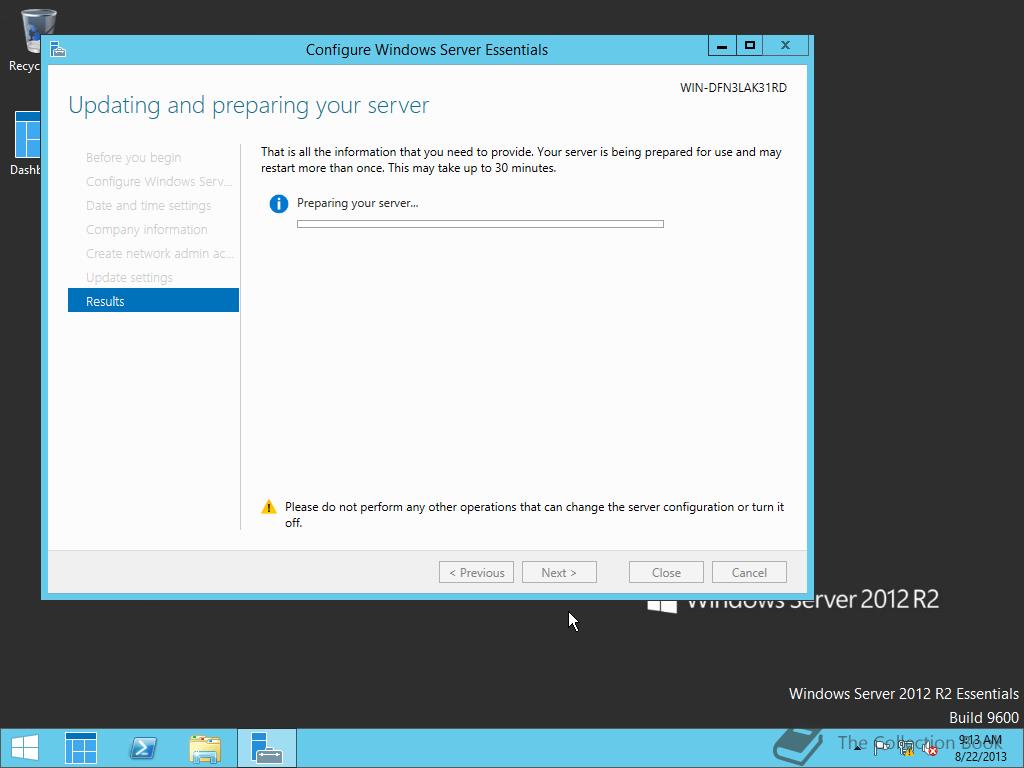Open the Dashboard desktop shortcut
This screenshot has height=768, width=1024.
pyautogui.click(x=26, y=143)
